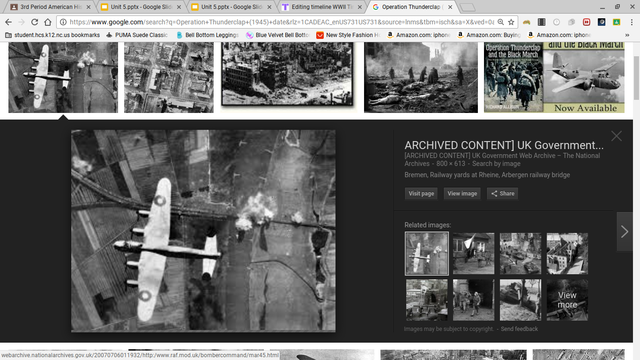This screenshot has width=640, height=360.
Task: Click Search by image link
Action: coord(496,164)
